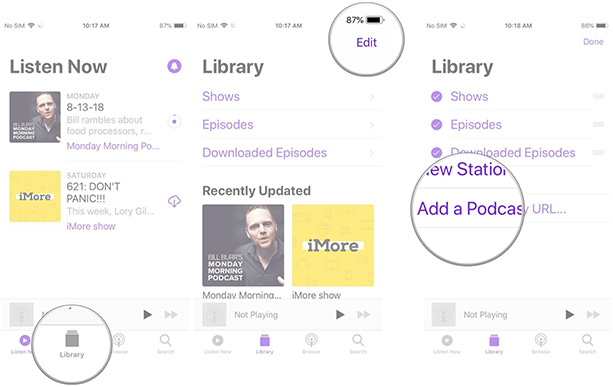The width and height of the screenshot is (613, 387).
Task: Tap battery indicator on Listen Now screen status bar
Action: click(x=179, y=26)
